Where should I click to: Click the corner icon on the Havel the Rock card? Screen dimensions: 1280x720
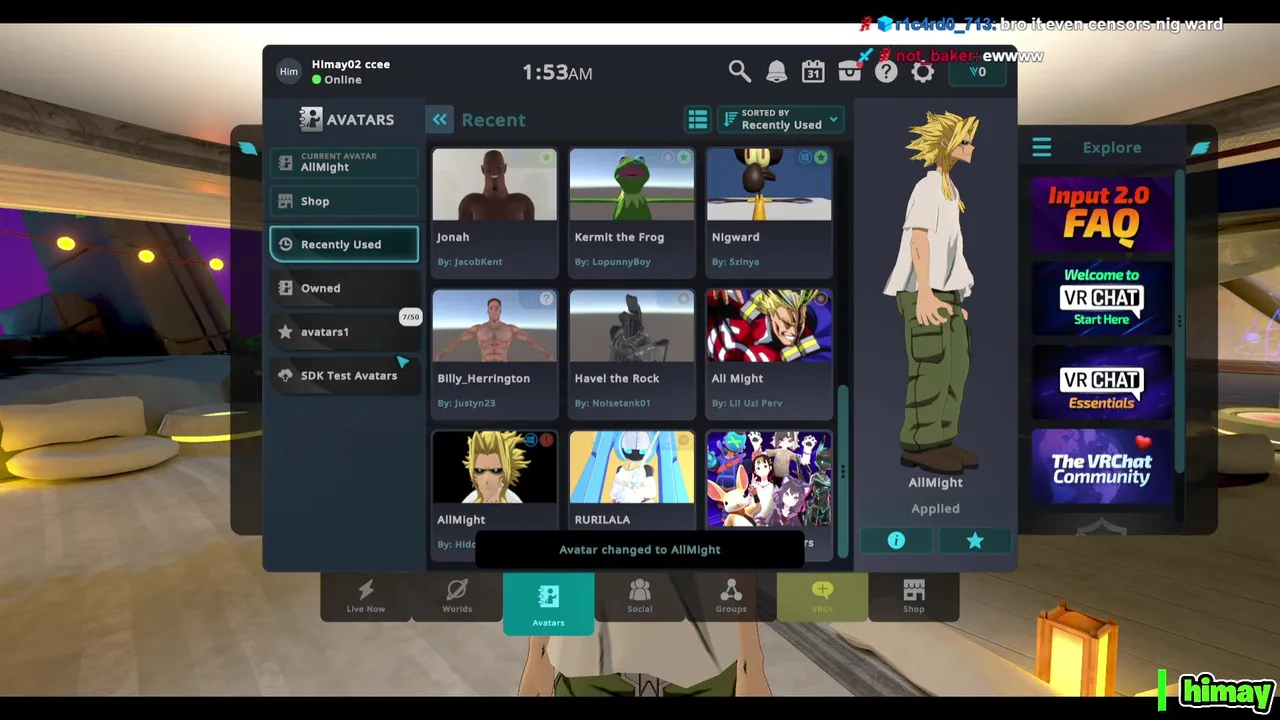click(x=684, y=299)
